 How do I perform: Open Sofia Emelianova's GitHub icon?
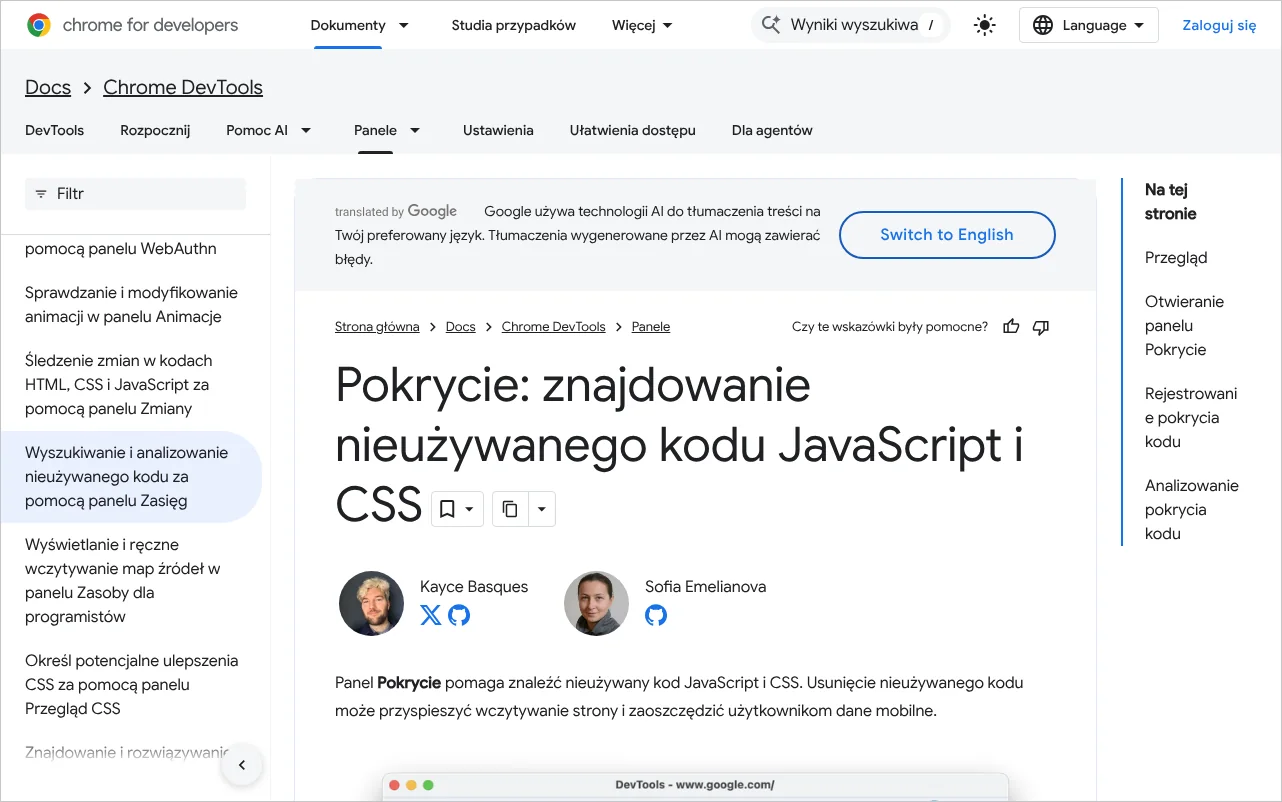(656, 614)
